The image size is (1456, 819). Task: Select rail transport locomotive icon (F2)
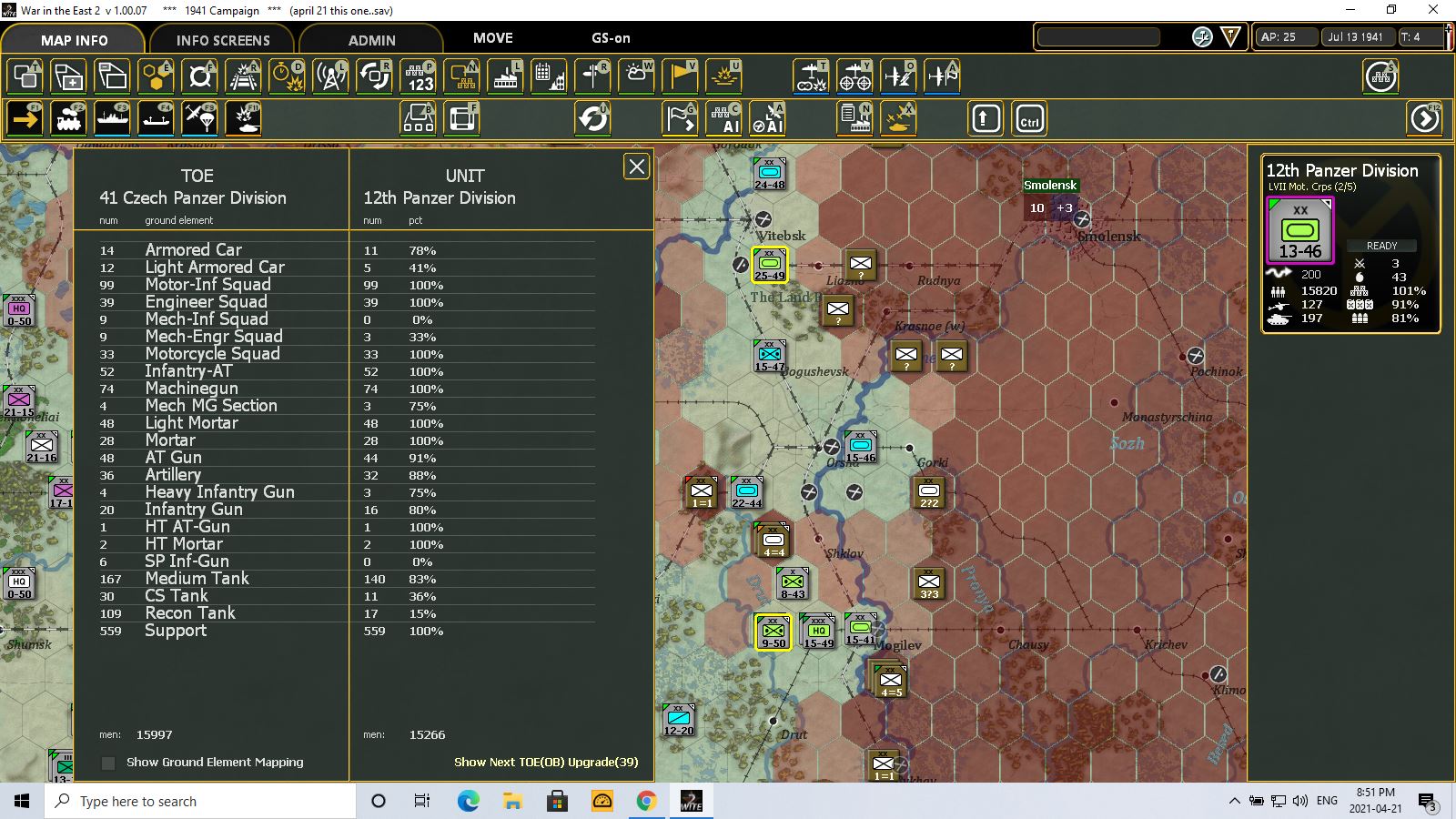[69, 118]
